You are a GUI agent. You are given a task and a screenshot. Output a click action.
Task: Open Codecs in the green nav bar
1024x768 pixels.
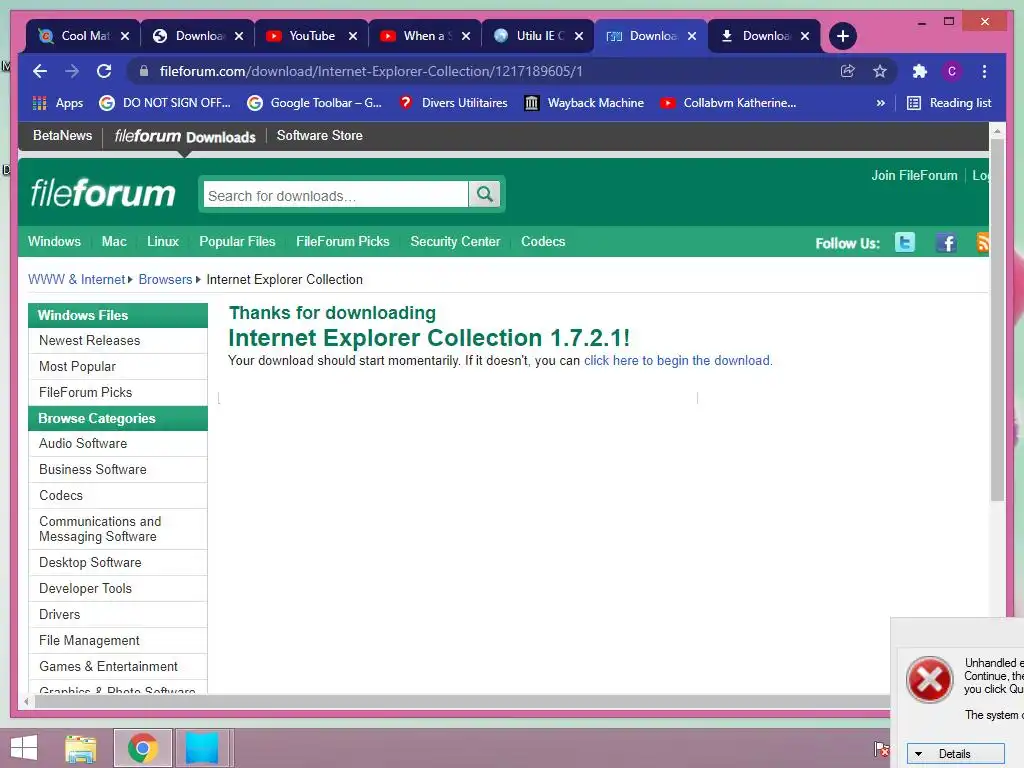click(543, 241)
